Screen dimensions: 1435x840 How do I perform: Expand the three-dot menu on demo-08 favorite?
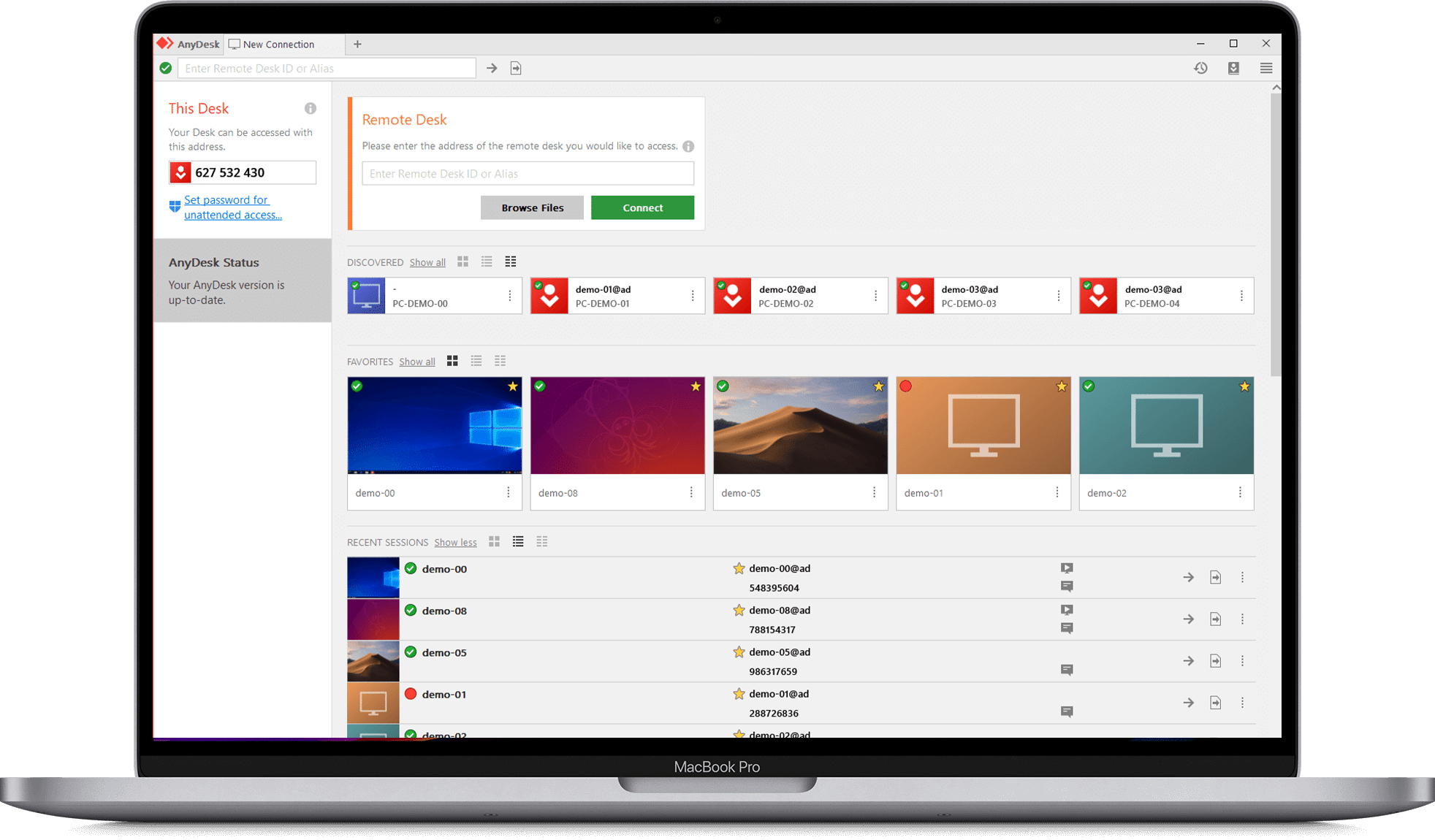pos(691,492)
